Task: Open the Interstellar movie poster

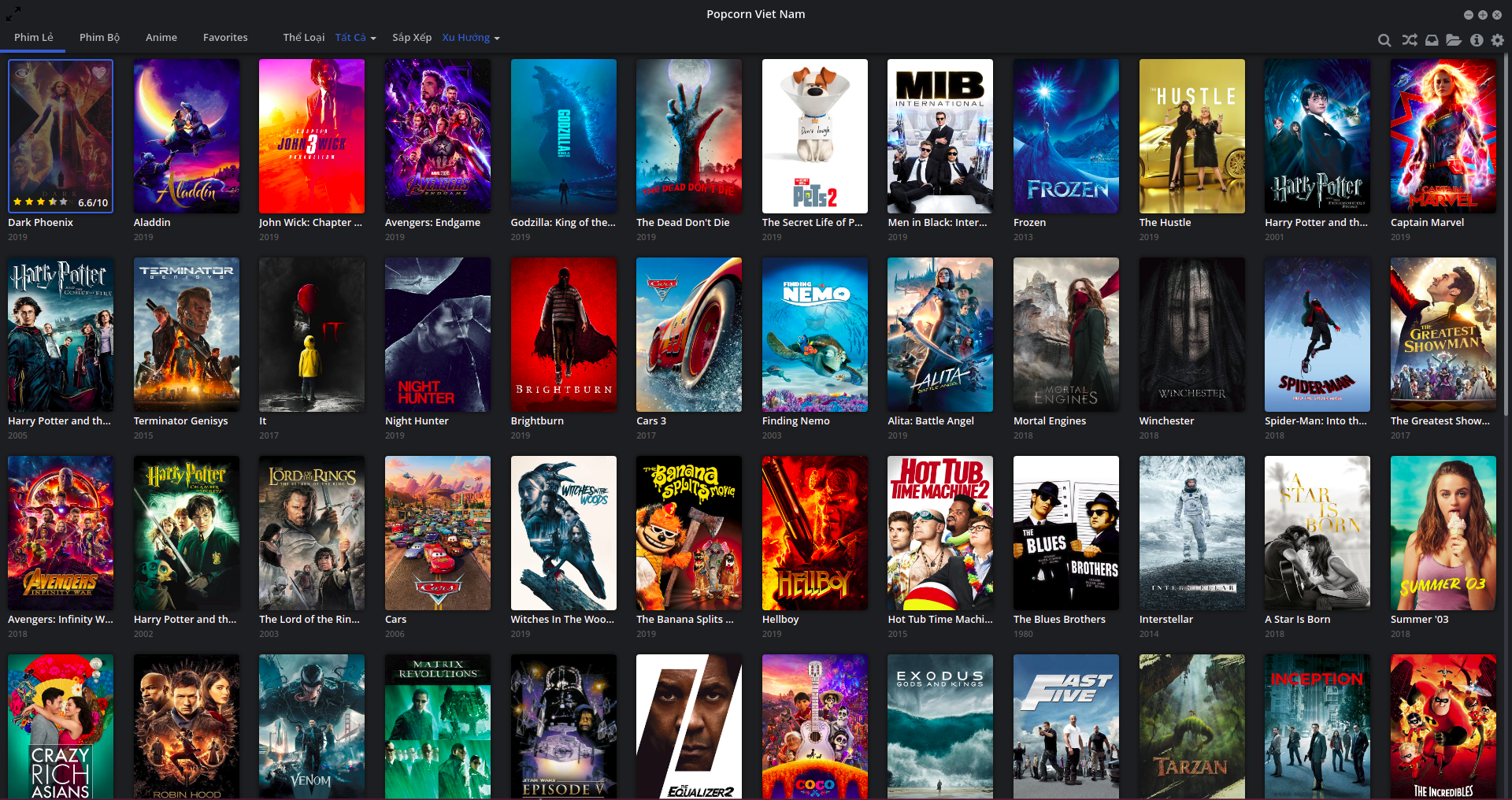Action: coord(1191,533)
